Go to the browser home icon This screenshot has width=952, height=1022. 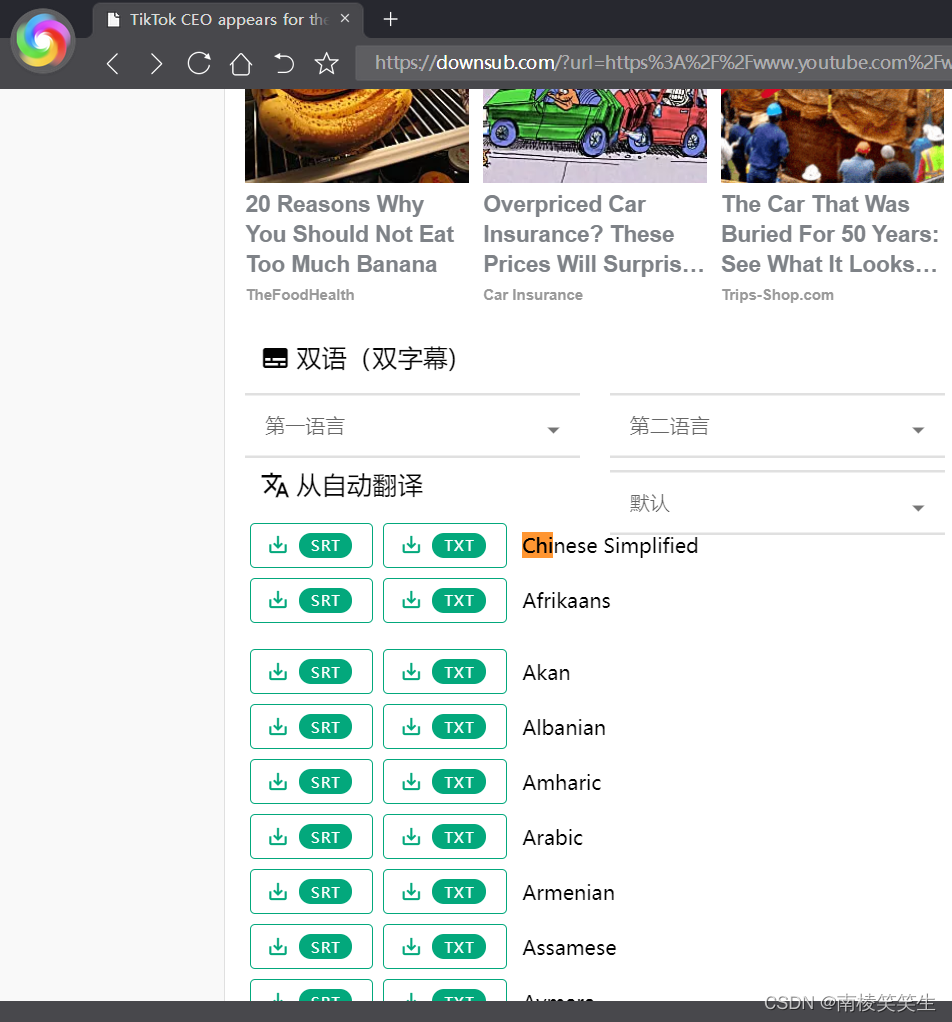click(x=241, y=63)
